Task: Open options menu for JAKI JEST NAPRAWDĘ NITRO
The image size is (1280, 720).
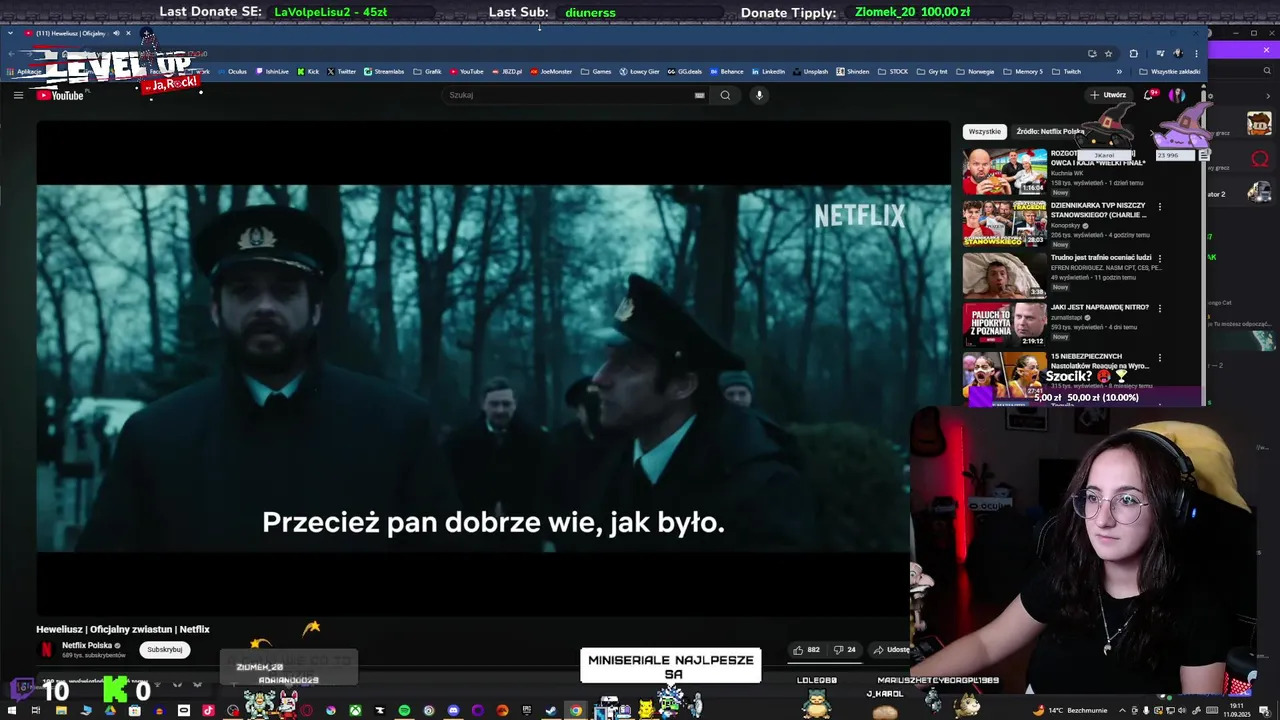Action: (1160, 308)
